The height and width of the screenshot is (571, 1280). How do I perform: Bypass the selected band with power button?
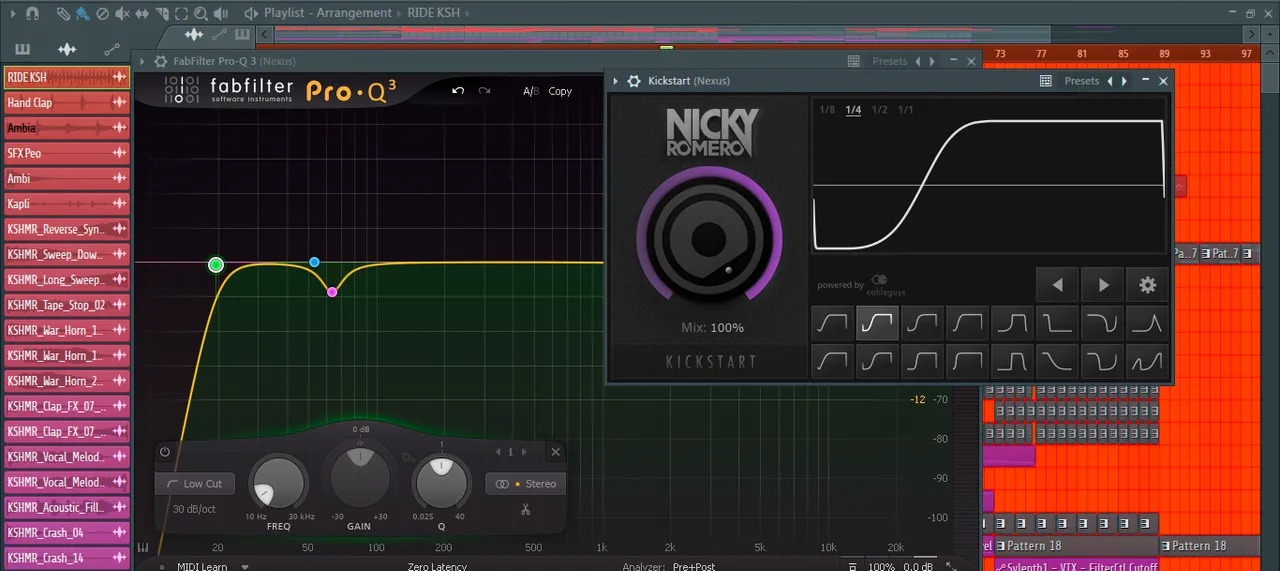[165, 452]
